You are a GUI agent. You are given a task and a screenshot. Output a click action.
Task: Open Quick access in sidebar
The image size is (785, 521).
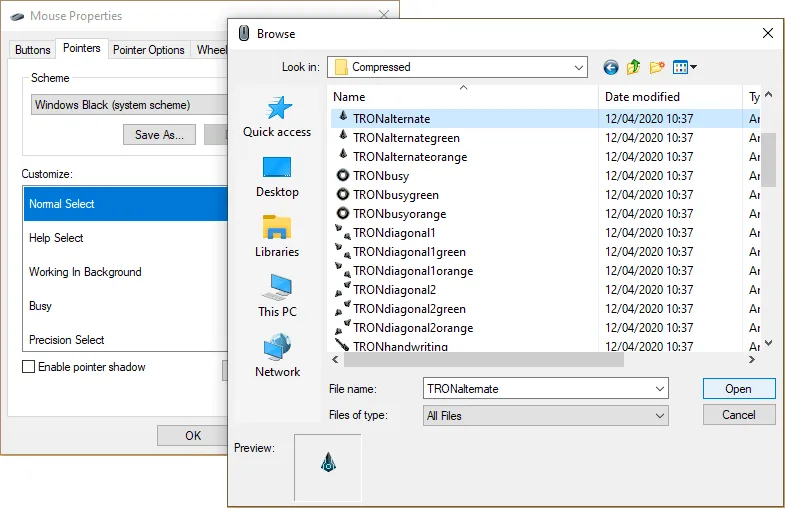(277, 117)
